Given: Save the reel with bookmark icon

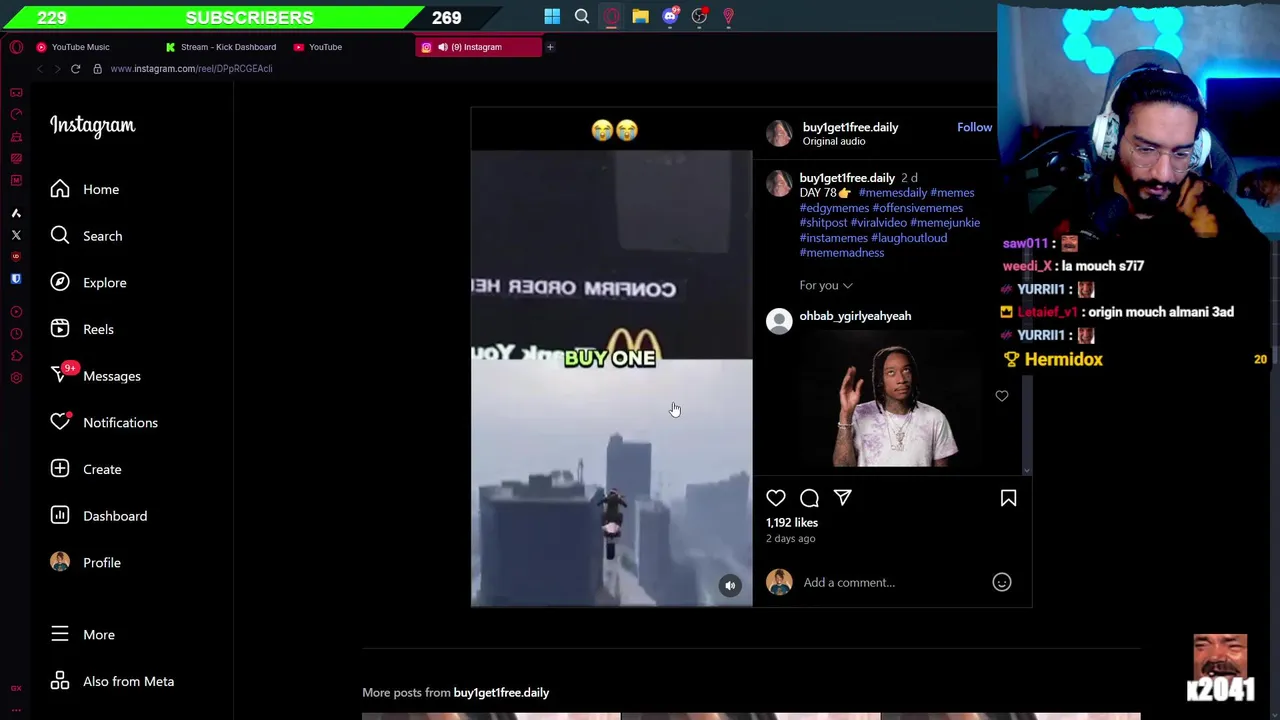Looking at the screenshot, I should (1008, 498).
